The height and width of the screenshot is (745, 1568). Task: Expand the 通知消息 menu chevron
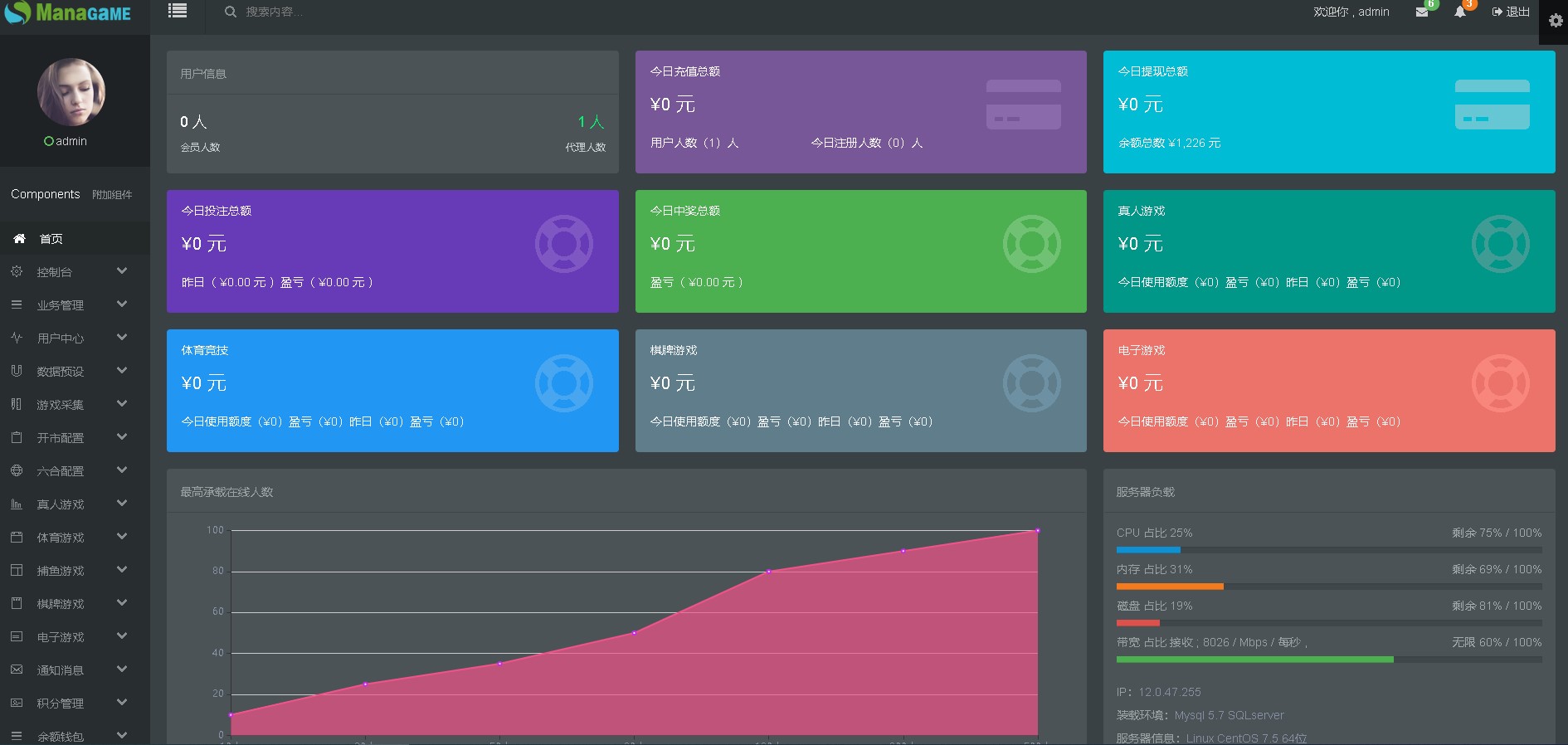tap(122, 670)
